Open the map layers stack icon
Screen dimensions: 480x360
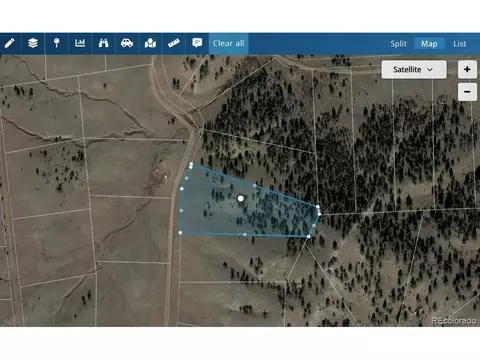point(33,43)
